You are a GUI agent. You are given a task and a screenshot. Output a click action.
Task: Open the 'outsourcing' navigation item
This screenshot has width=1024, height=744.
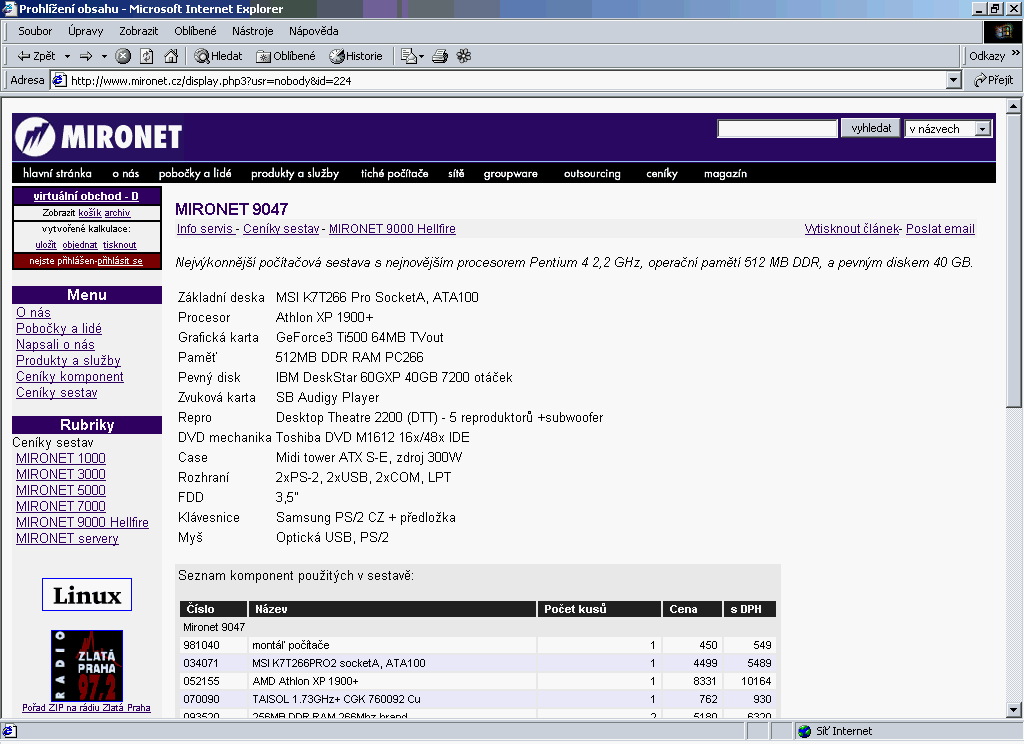592,173
